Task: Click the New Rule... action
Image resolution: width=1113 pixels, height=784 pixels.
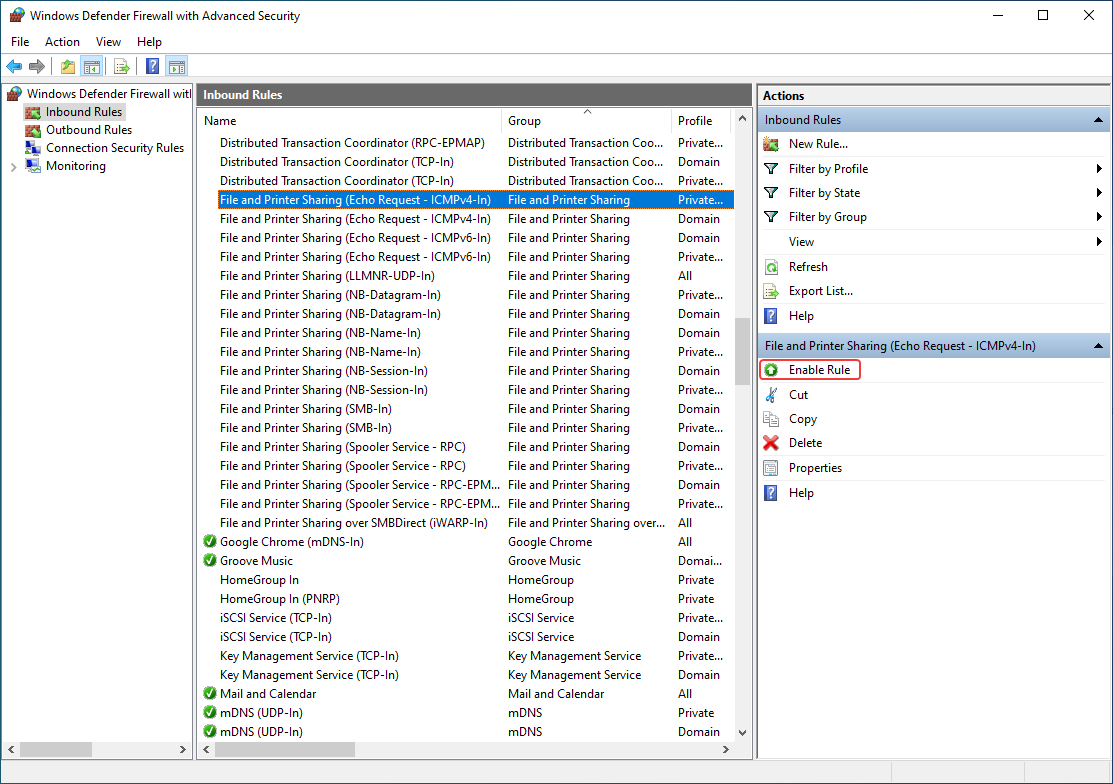Action: coord(818,144)
